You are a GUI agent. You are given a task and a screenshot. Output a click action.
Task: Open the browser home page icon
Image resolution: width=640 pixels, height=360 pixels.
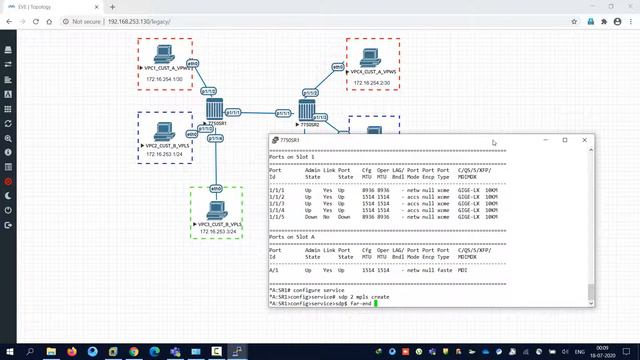click(x=49, y=22)
